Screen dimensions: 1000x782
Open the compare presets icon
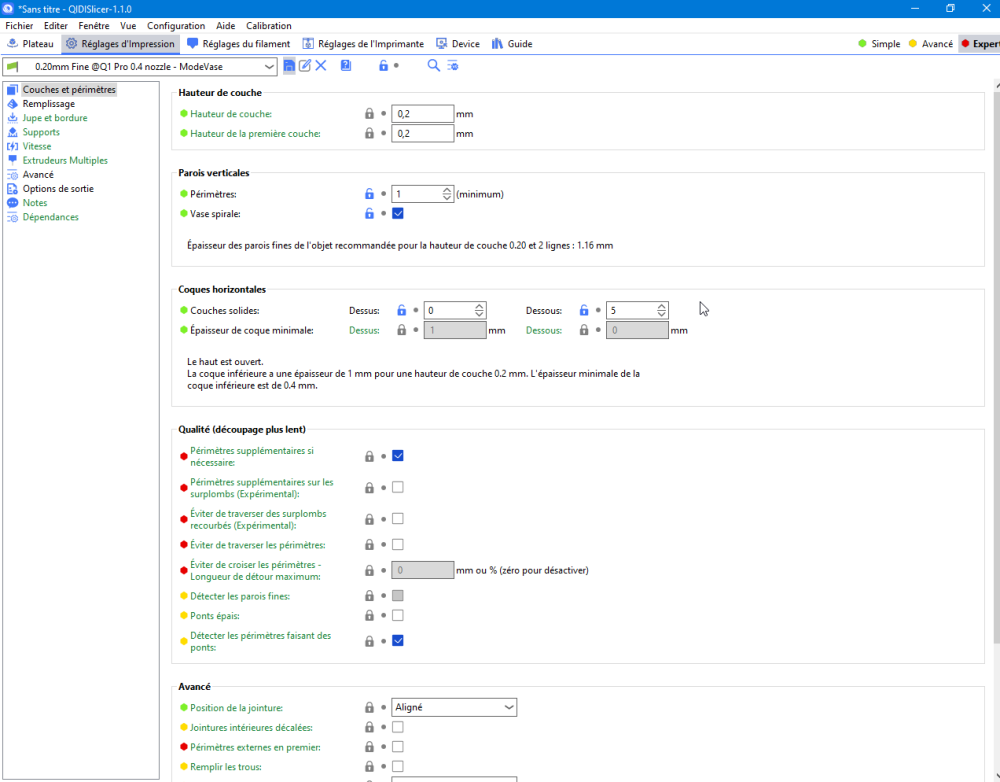pyautogui.click(x=453, y=66)
